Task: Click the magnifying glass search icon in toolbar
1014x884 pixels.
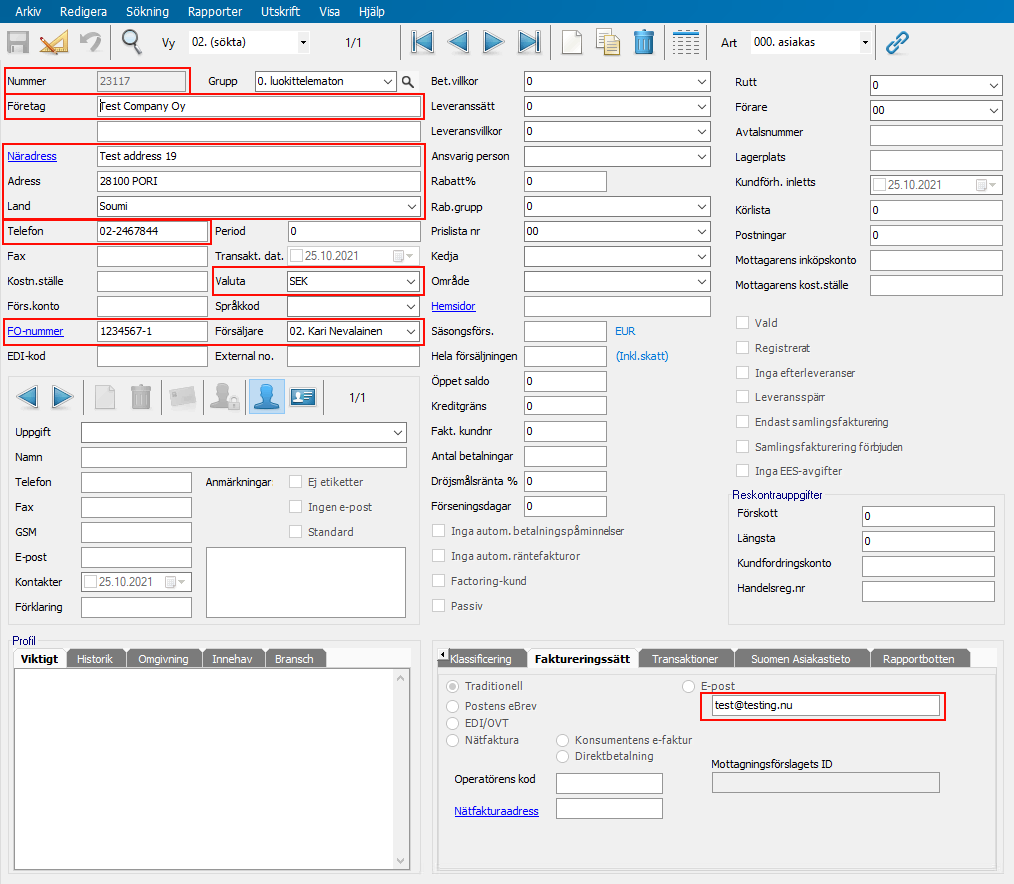Action: pyautogui.click(x=131, y=42)
